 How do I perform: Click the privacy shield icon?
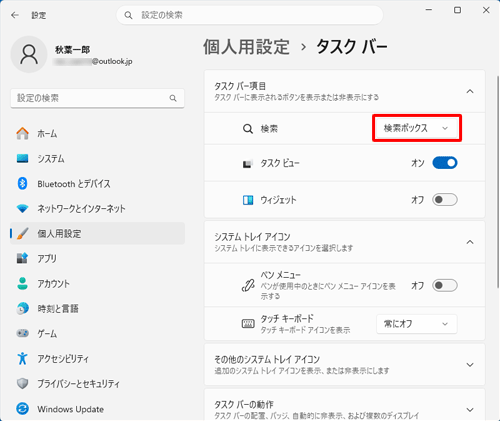(x=22, y=384)
